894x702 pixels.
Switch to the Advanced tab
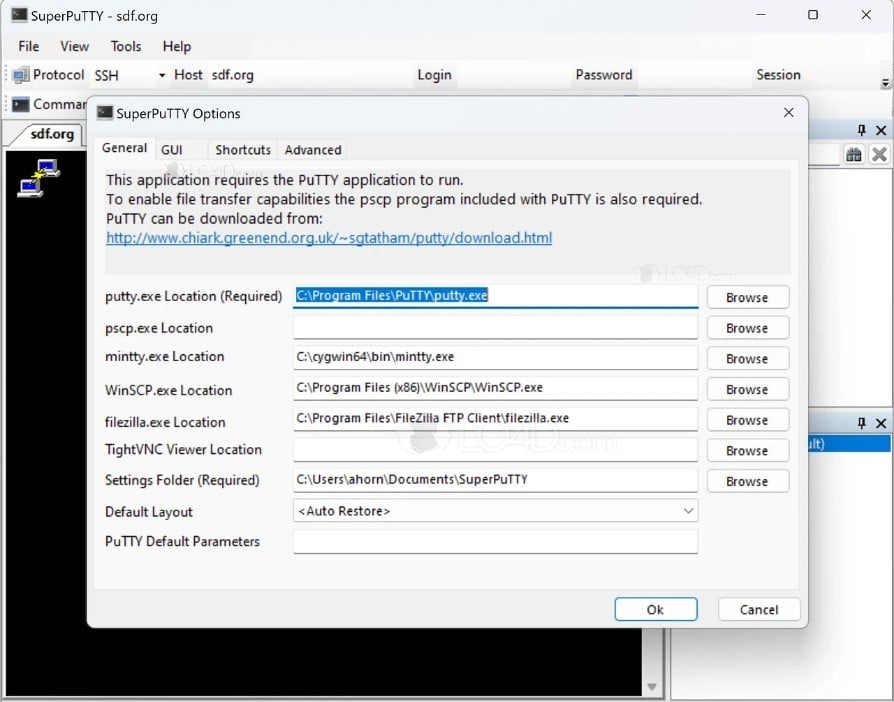313,150
